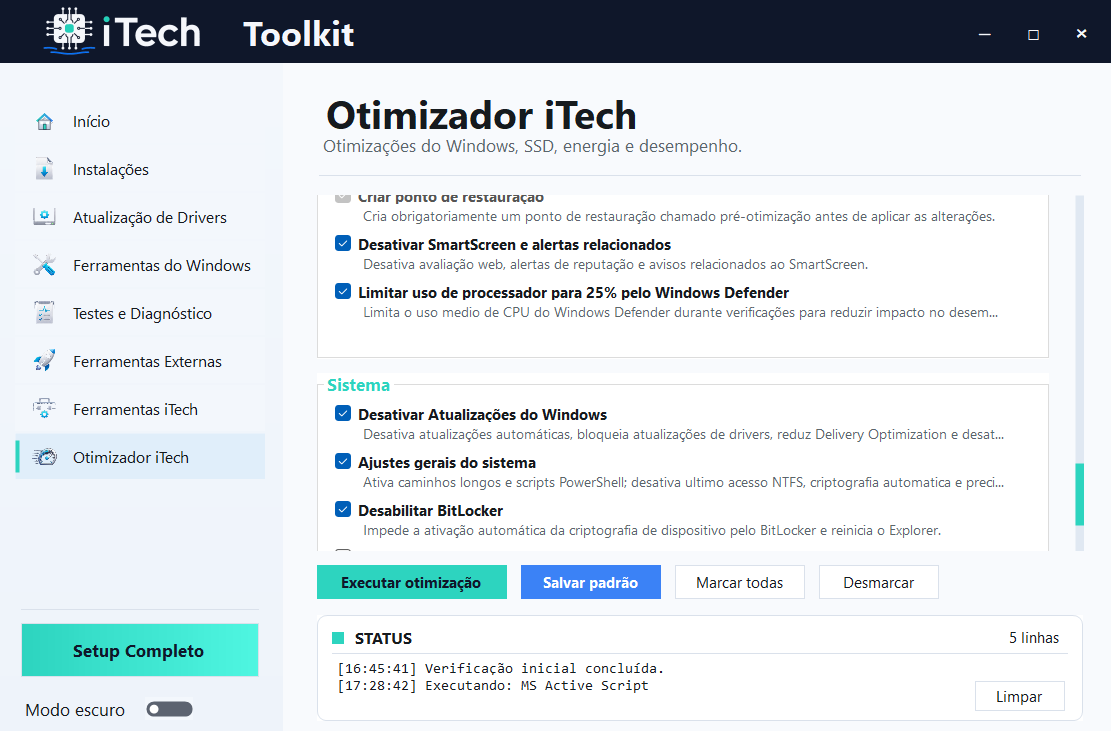
Task: Click Marcar todas button
Action: pyautogui.click(x=740, y=582)
